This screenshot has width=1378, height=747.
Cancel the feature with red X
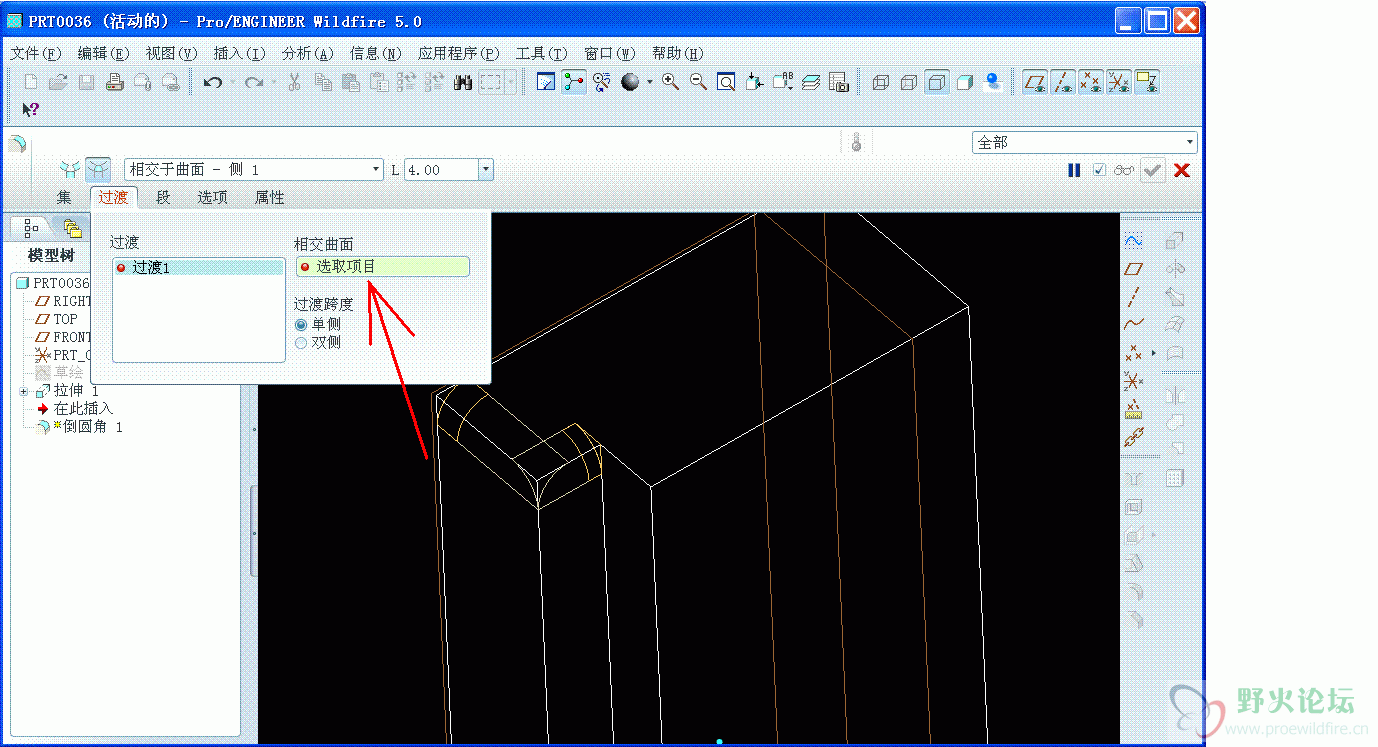[x=1182, y=170]
